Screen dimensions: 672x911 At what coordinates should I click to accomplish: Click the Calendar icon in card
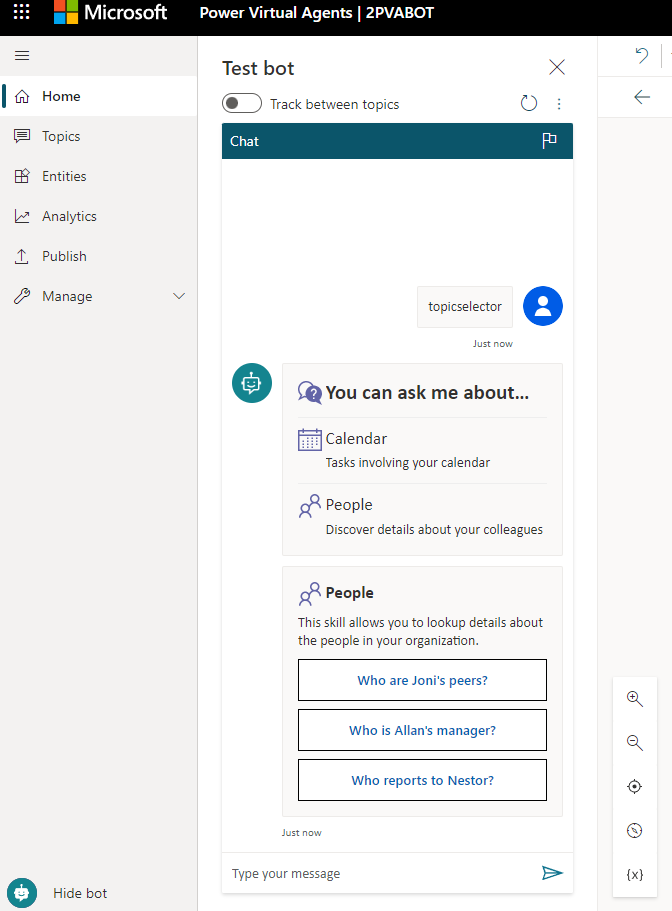(x=310, y=439)
